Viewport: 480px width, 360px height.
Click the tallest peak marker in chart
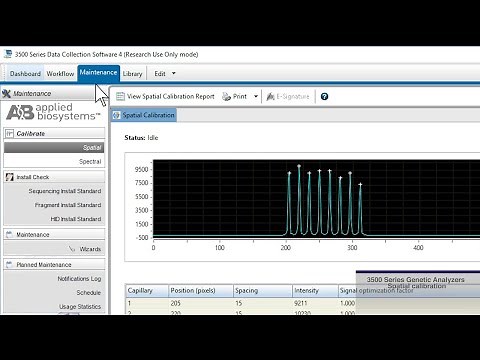299,166
